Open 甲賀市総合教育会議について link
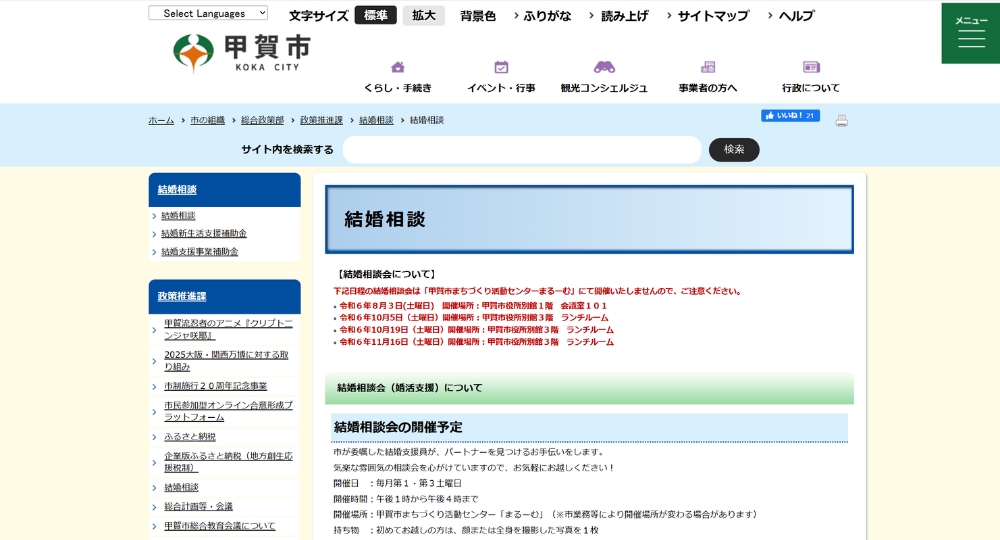 tap(219, 526)
